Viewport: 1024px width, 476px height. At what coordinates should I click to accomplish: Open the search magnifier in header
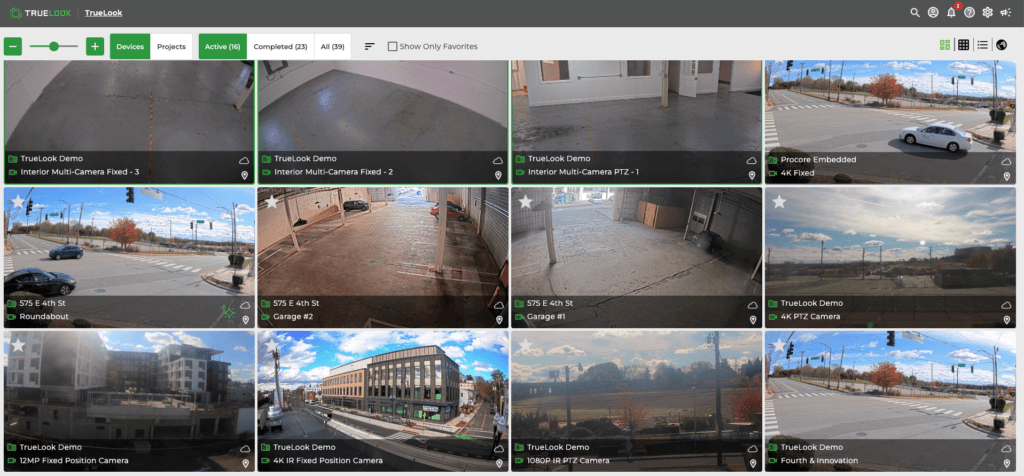click(915, 12)
